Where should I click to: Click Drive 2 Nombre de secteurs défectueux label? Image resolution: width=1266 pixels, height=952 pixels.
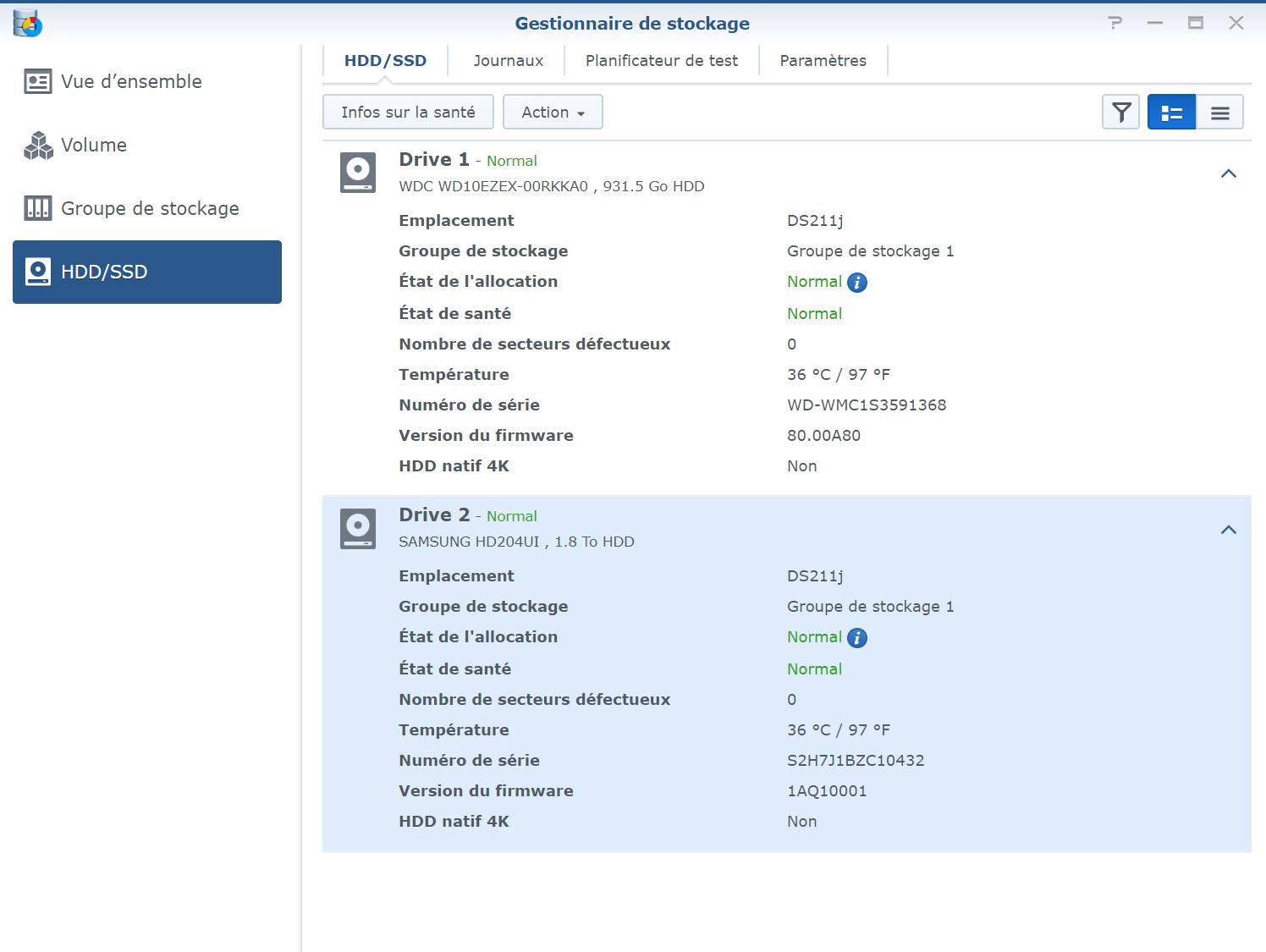pyautogui.click(x=534, y=700)
